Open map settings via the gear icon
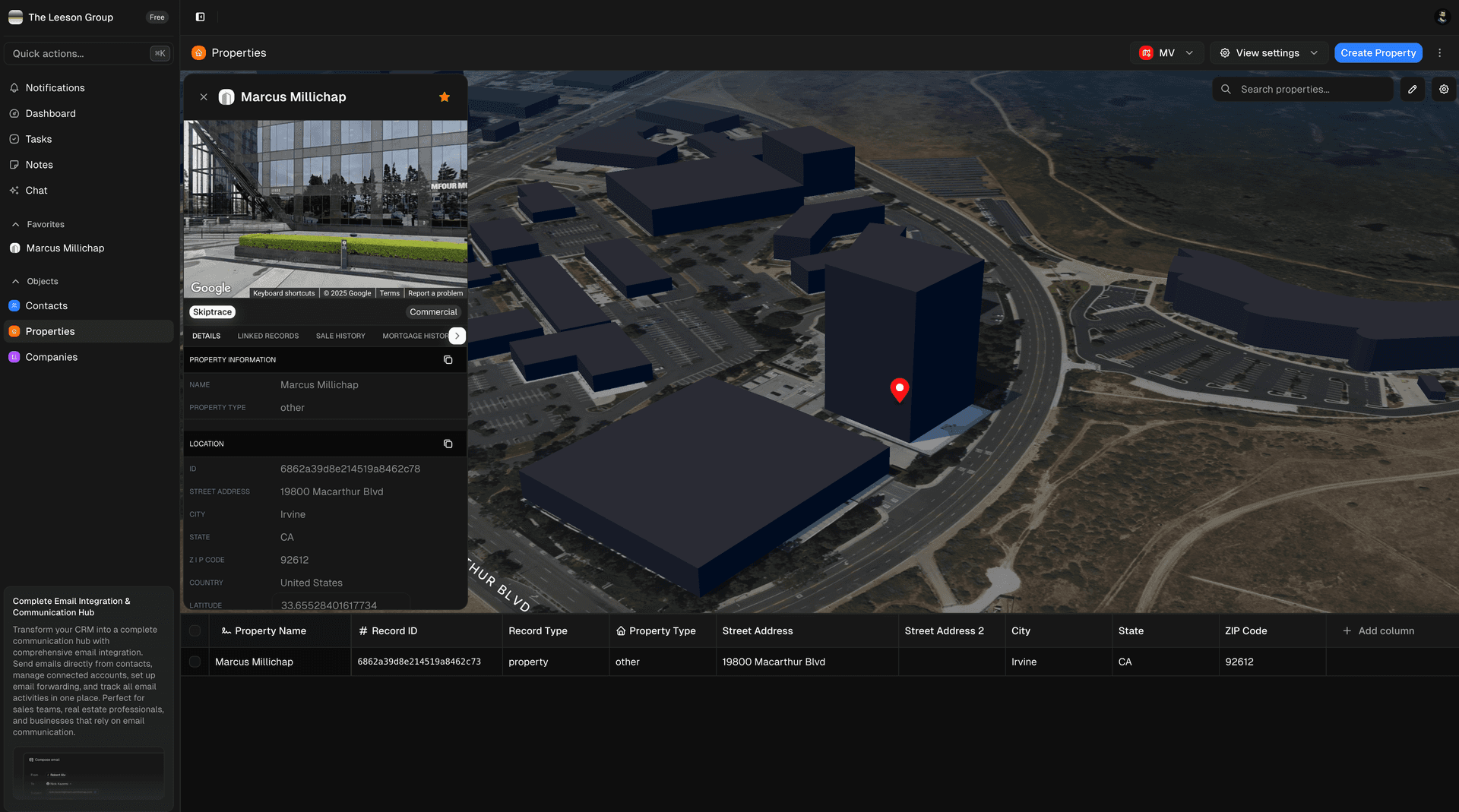1459x812 pixels. point(1443,89)
